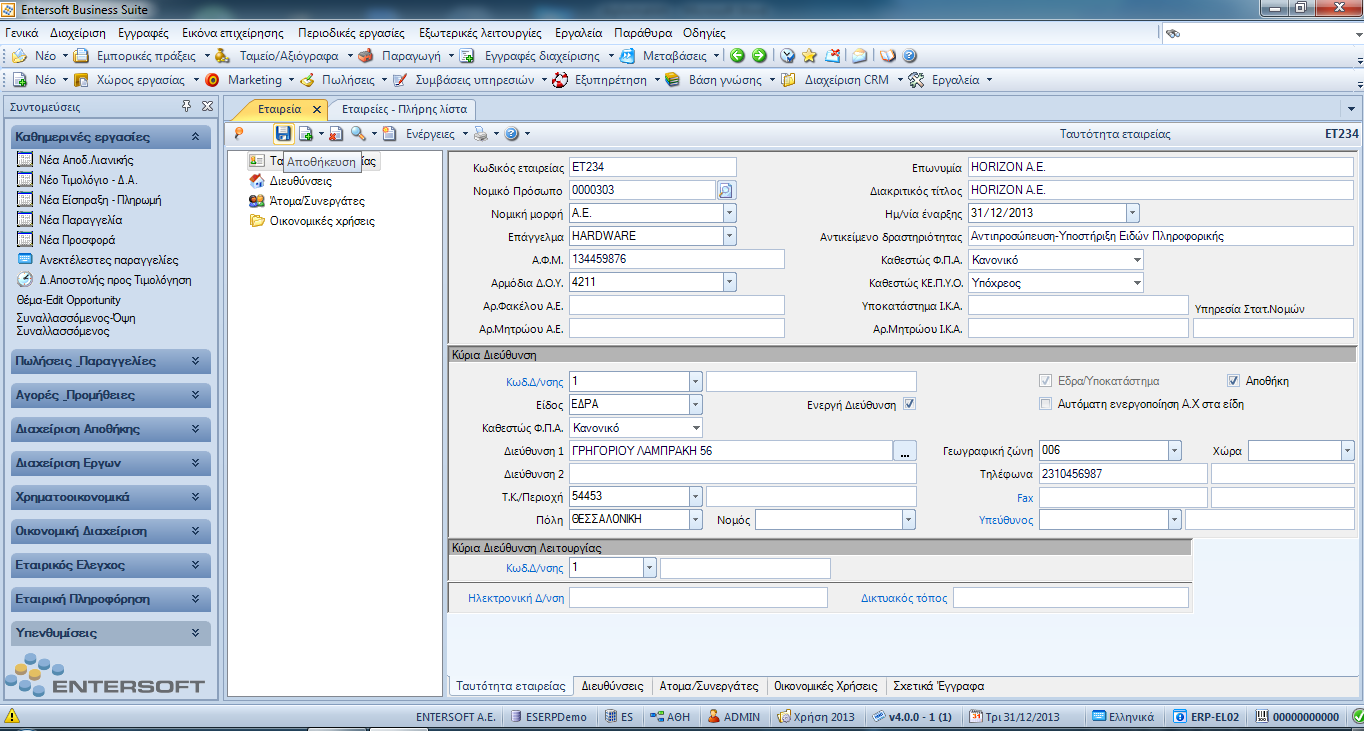1364x731 pixels.
Task: Click the magnifier search icon in form toolbar
Action: tap(358, 133)
